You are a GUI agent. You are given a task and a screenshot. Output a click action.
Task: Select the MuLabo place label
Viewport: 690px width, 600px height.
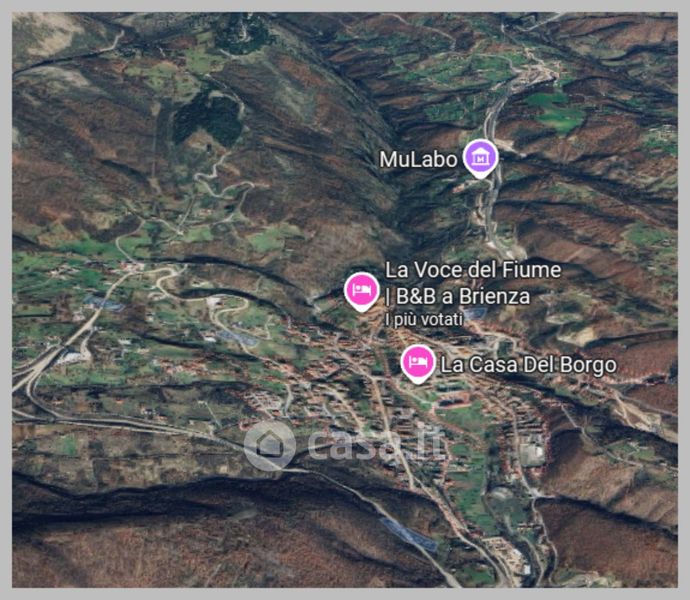coord(418,159)
